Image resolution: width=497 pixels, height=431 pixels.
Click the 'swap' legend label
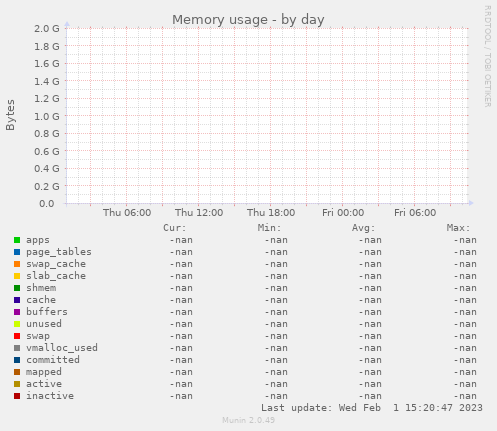click(x=38, y=336)
